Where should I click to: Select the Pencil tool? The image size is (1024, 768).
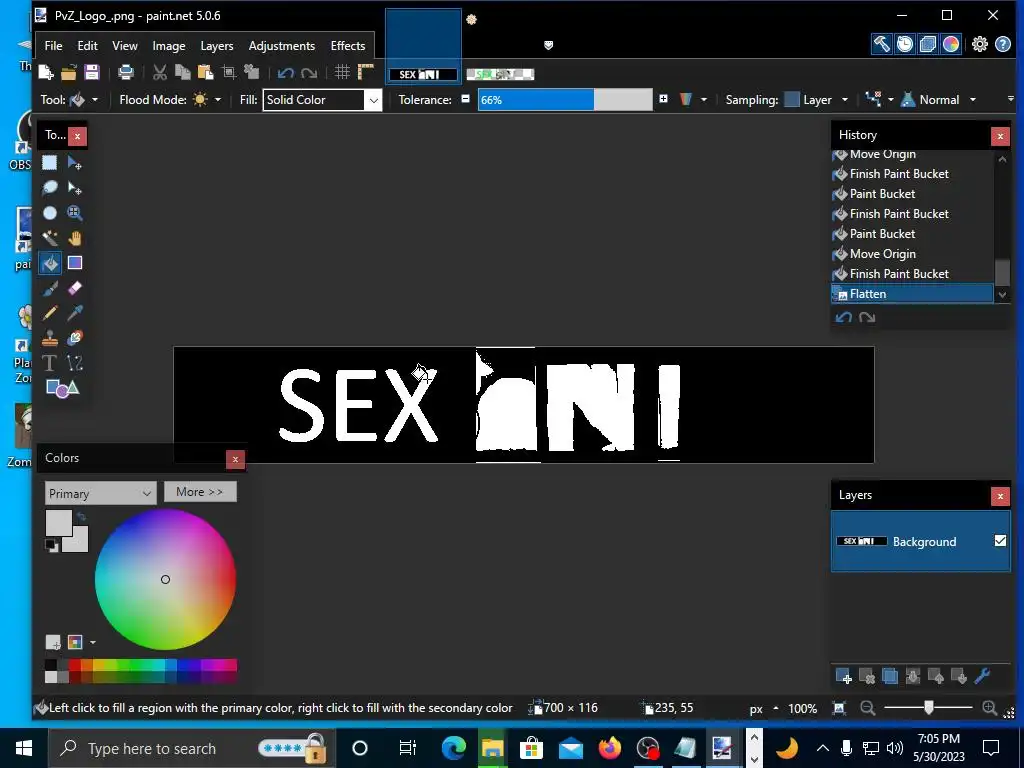50,313
